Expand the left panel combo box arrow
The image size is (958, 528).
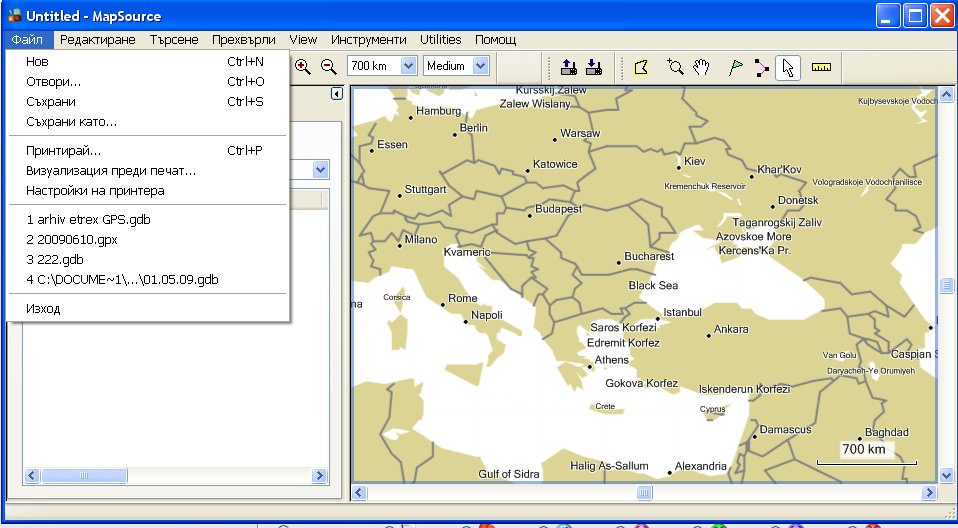[321, 170]
